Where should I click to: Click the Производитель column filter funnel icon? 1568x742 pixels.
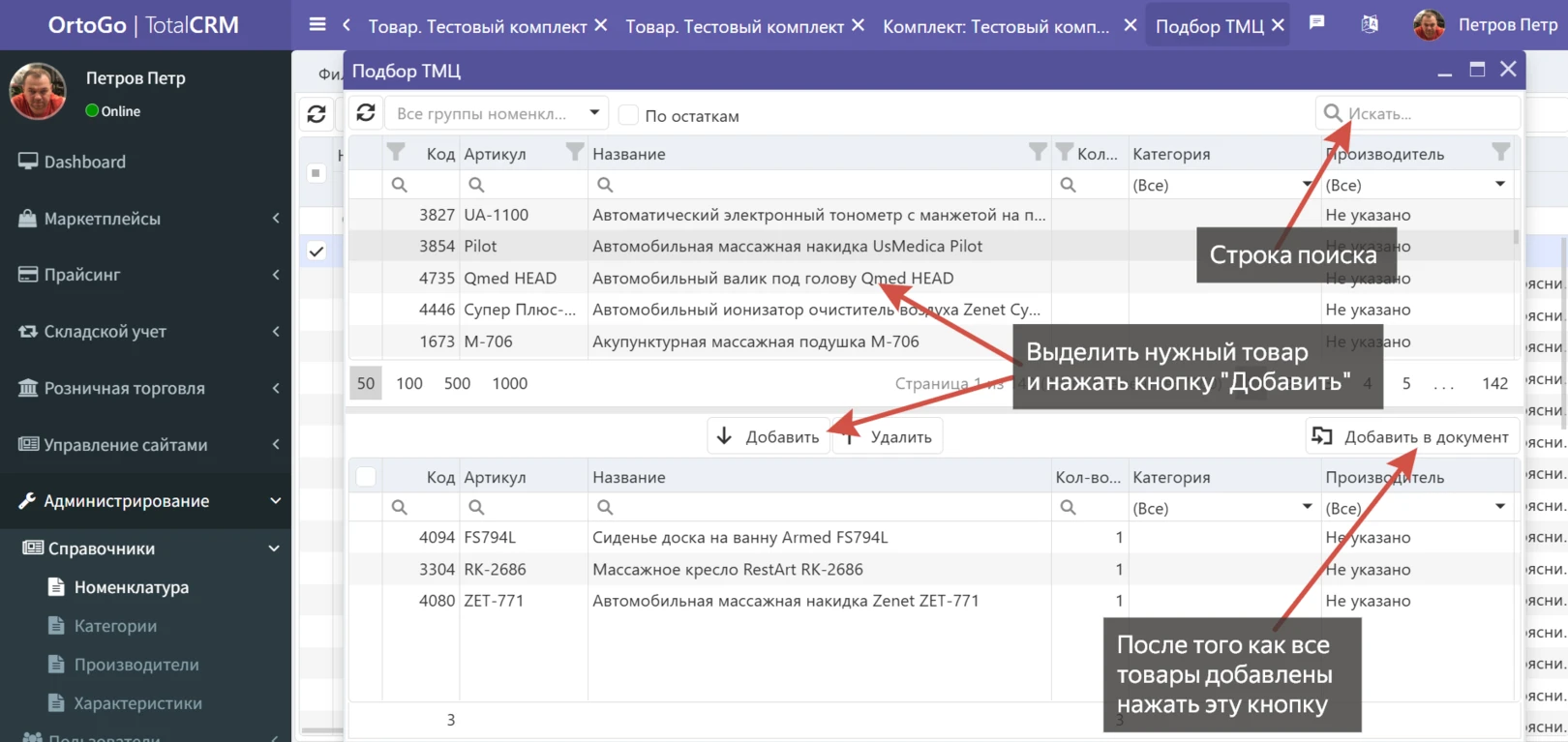1500,152
